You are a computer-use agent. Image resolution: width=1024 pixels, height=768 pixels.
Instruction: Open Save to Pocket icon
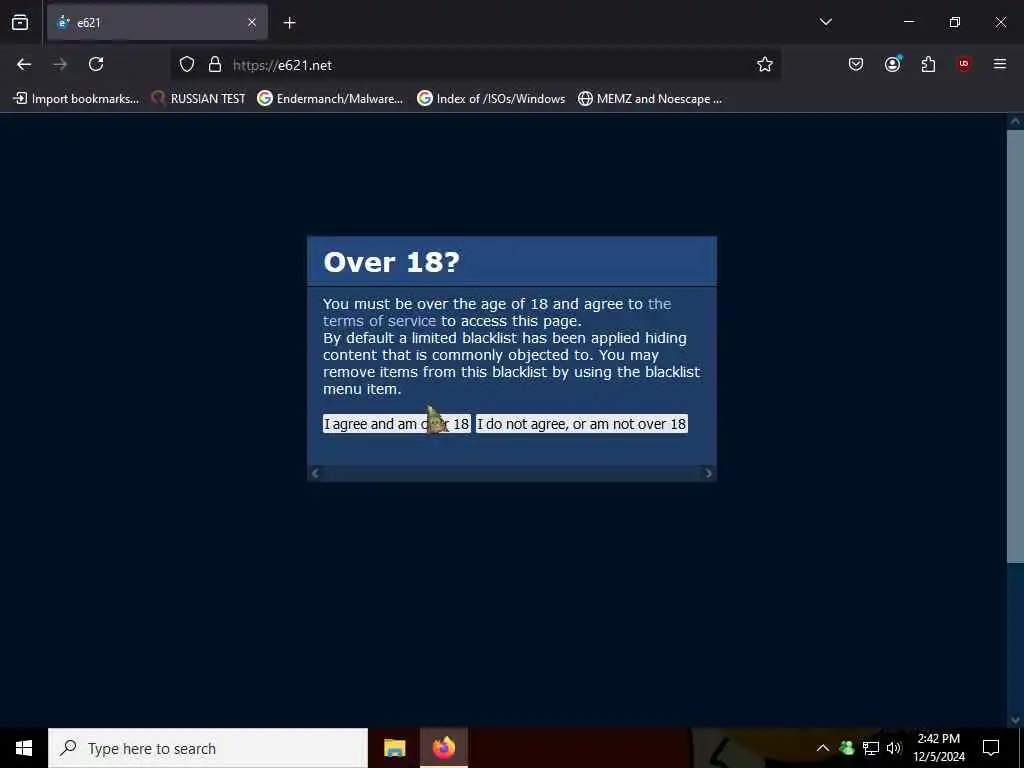pyautogui.click(x=856, y=64)
